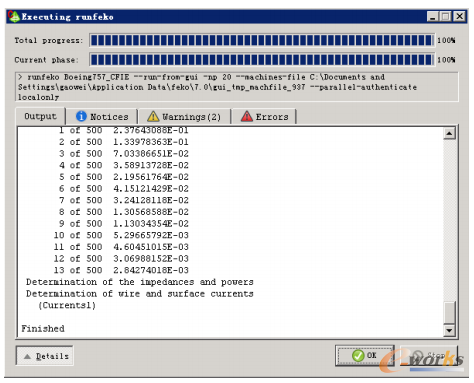Image resolution: width=474 pixels, height=383 pixels.
Task: Select the line '7 of 500 3.24128118E-02'
Action: coord(124,200)
